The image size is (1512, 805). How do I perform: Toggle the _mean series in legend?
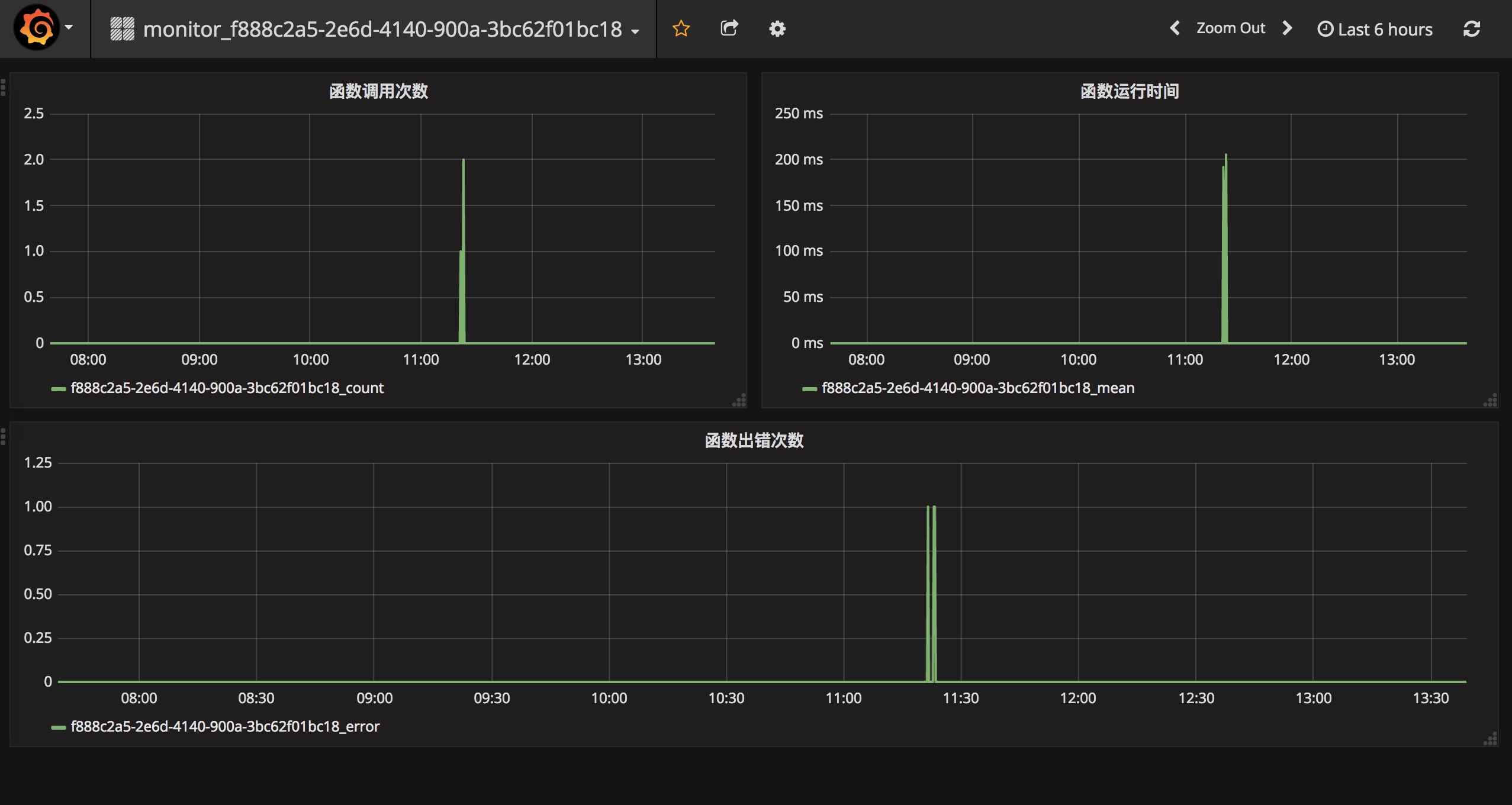coord(978,388)
